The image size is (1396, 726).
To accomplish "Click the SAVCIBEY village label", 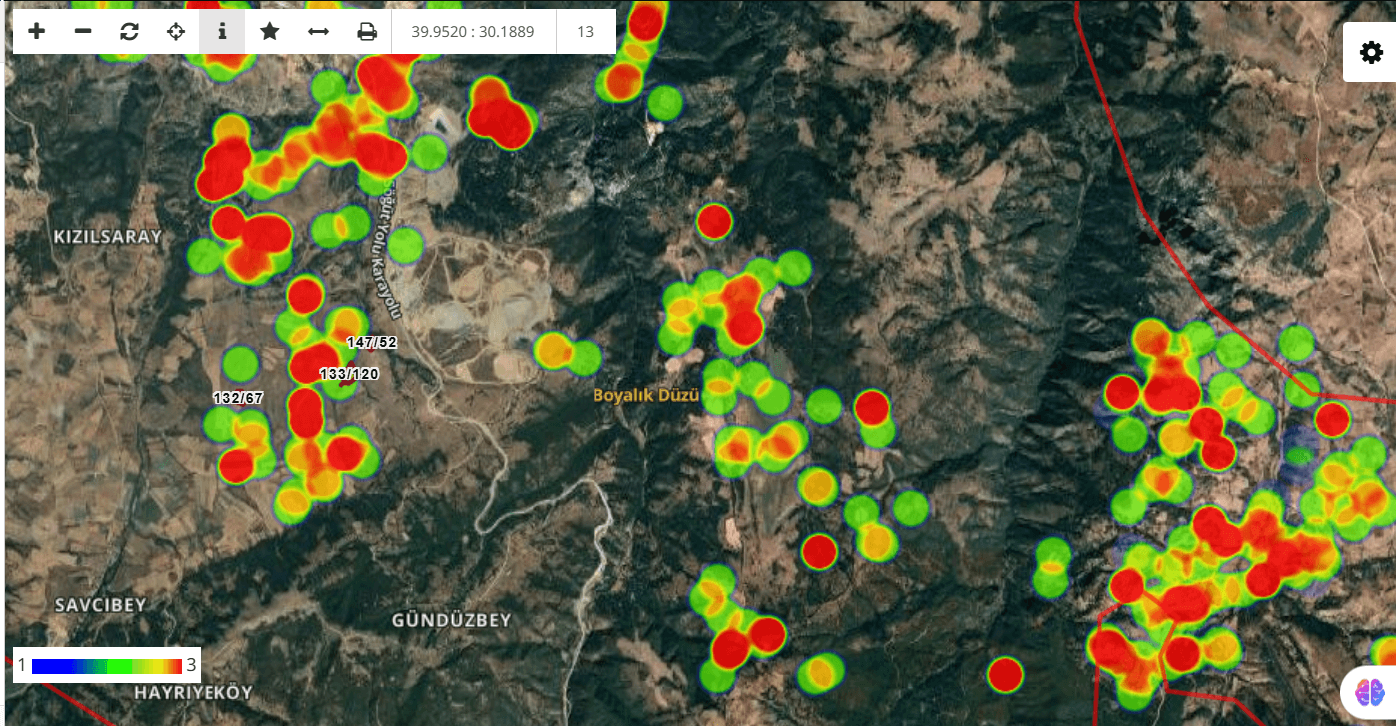I will pyautogui.click(x=100, y=605).
